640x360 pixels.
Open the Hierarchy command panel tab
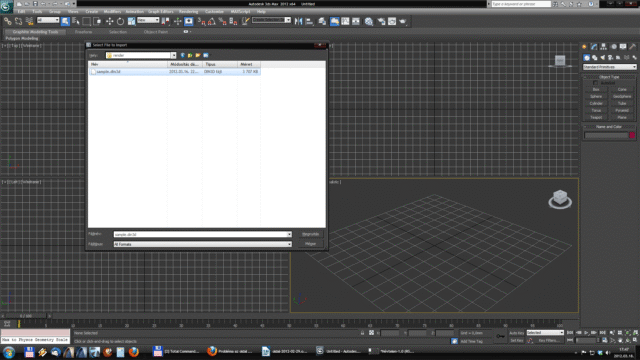click(x=603, y=47)
